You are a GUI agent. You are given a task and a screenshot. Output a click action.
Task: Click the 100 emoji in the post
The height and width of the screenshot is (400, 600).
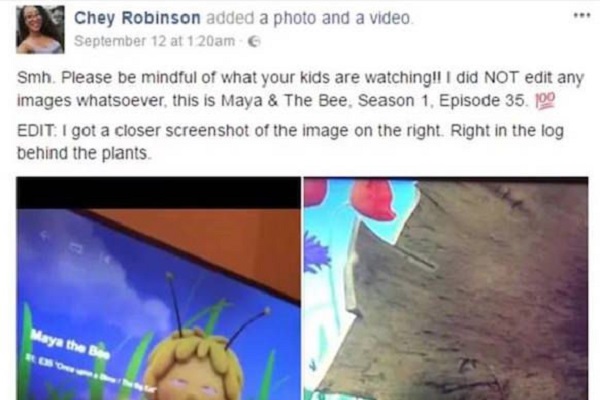tap(545, 101)
